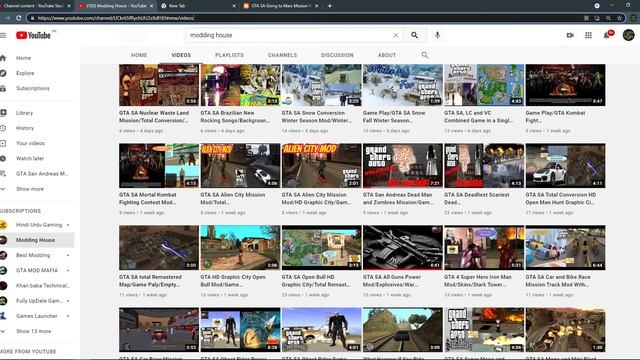This screenshot has height=360, width=640.
Task: Open GTA SA total Remastered Map thumbnail
Action: pyautogui.click(x=159, y=248)
